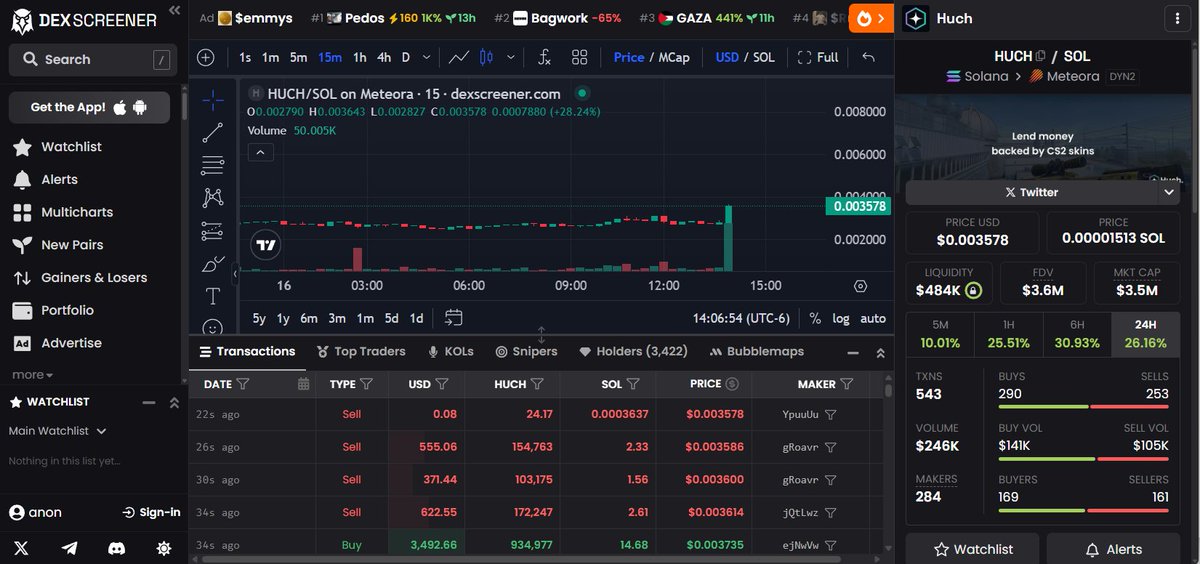Open the X (Twitter) icon in sidebar footer
Viewport: 1200px width, 564px height.
[x=22, y=548]
